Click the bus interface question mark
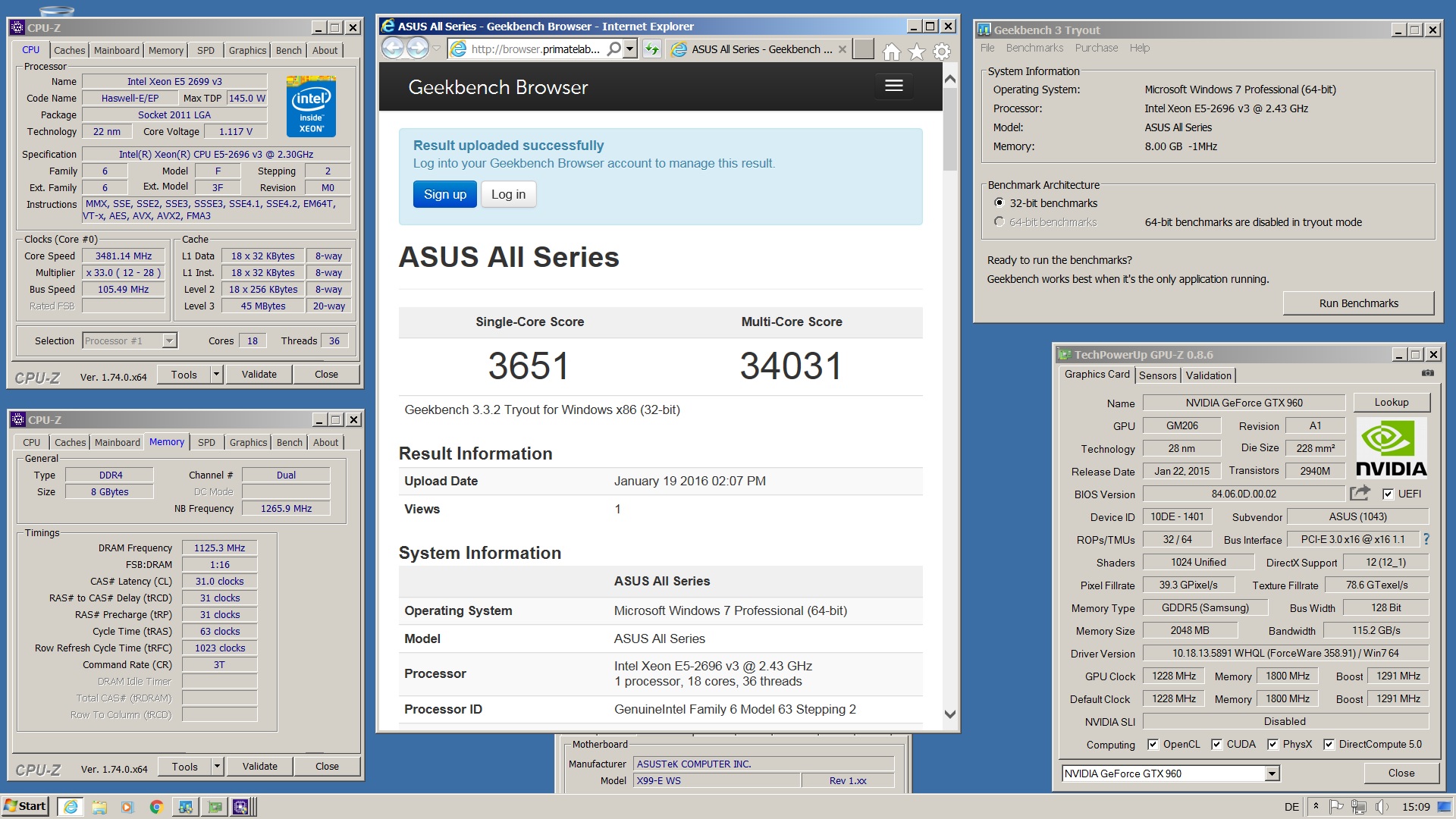The image size is (1456, 819). [x=1426, y=539]
